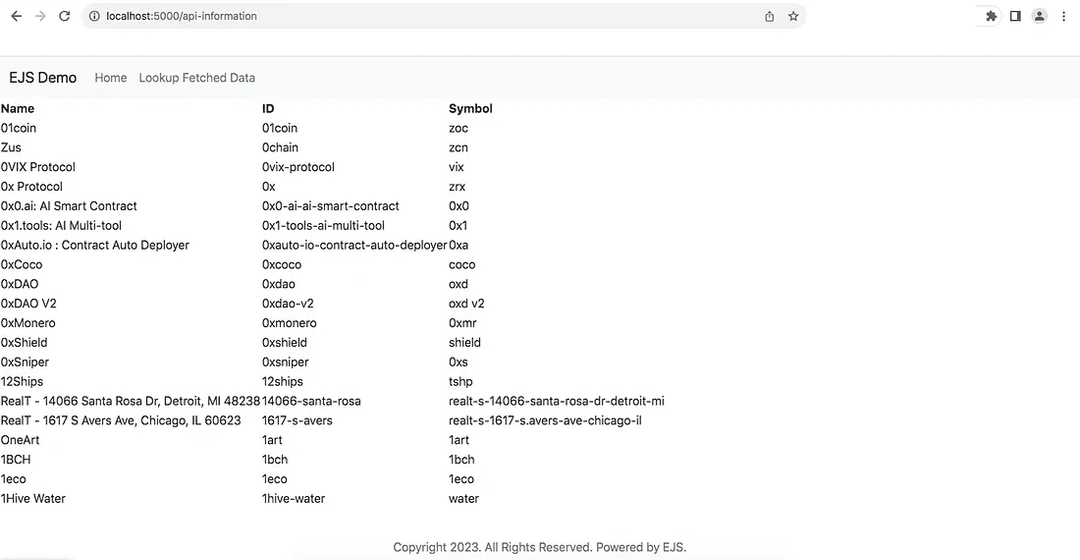Click the 0xmonero ID cell
This screenshot has height=560, width=1080.
[x=289, y=323]
